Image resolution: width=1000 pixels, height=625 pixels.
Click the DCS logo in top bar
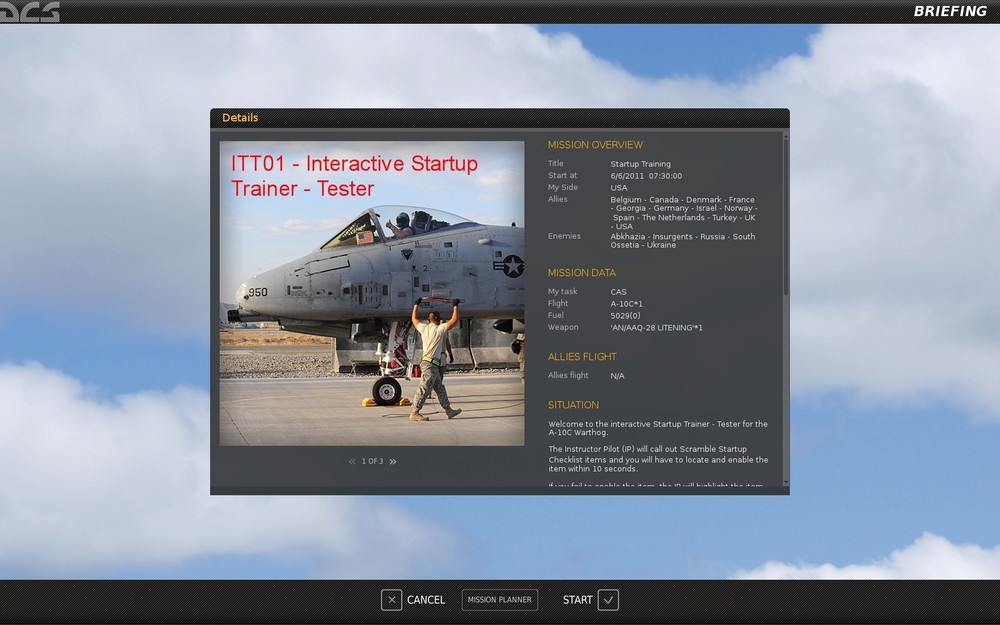pyautogui.click(x=30, y=11)
